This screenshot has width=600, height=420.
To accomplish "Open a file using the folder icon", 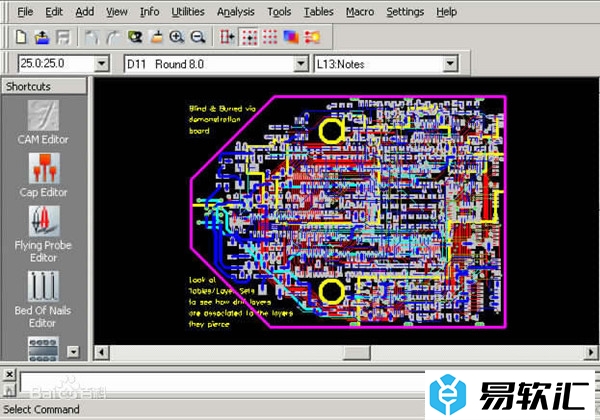I will 42,37.
